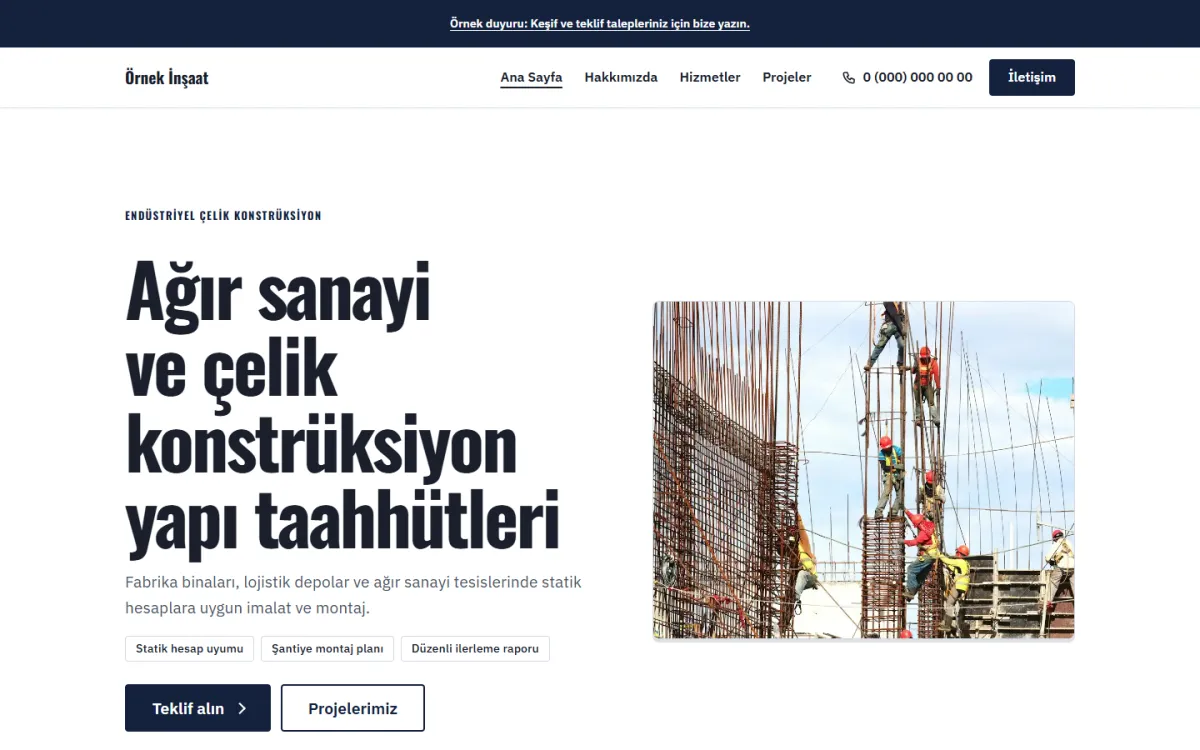Viewport: 1200px width, 750px height.
Task: Open the Projelerimiz button
Action: pos(353,708)
